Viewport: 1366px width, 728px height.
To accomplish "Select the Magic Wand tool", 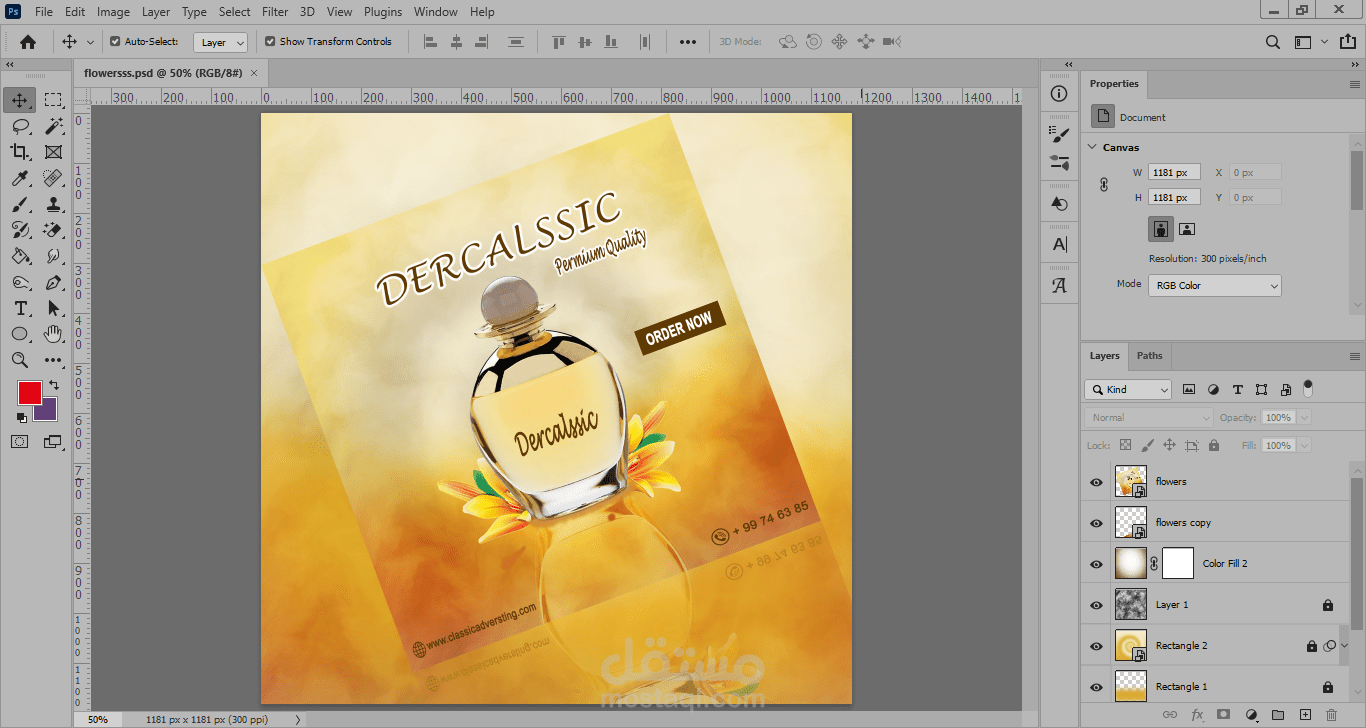I will pyautogui.click(x=54, y=126).
